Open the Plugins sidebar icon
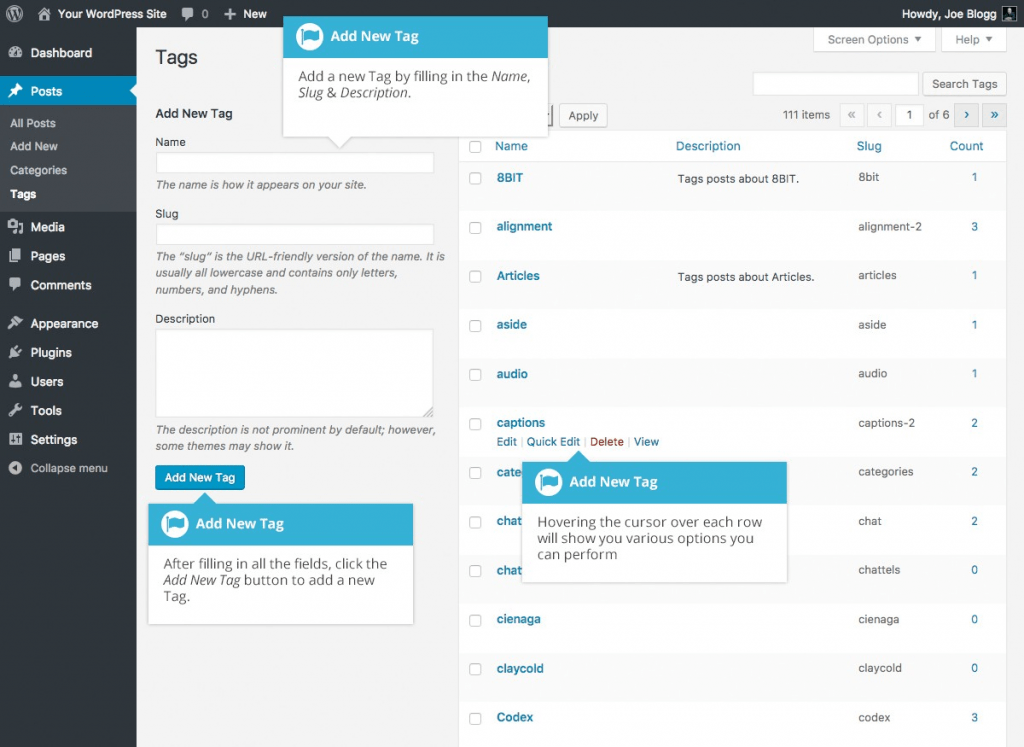 click(x=15, y=353)
